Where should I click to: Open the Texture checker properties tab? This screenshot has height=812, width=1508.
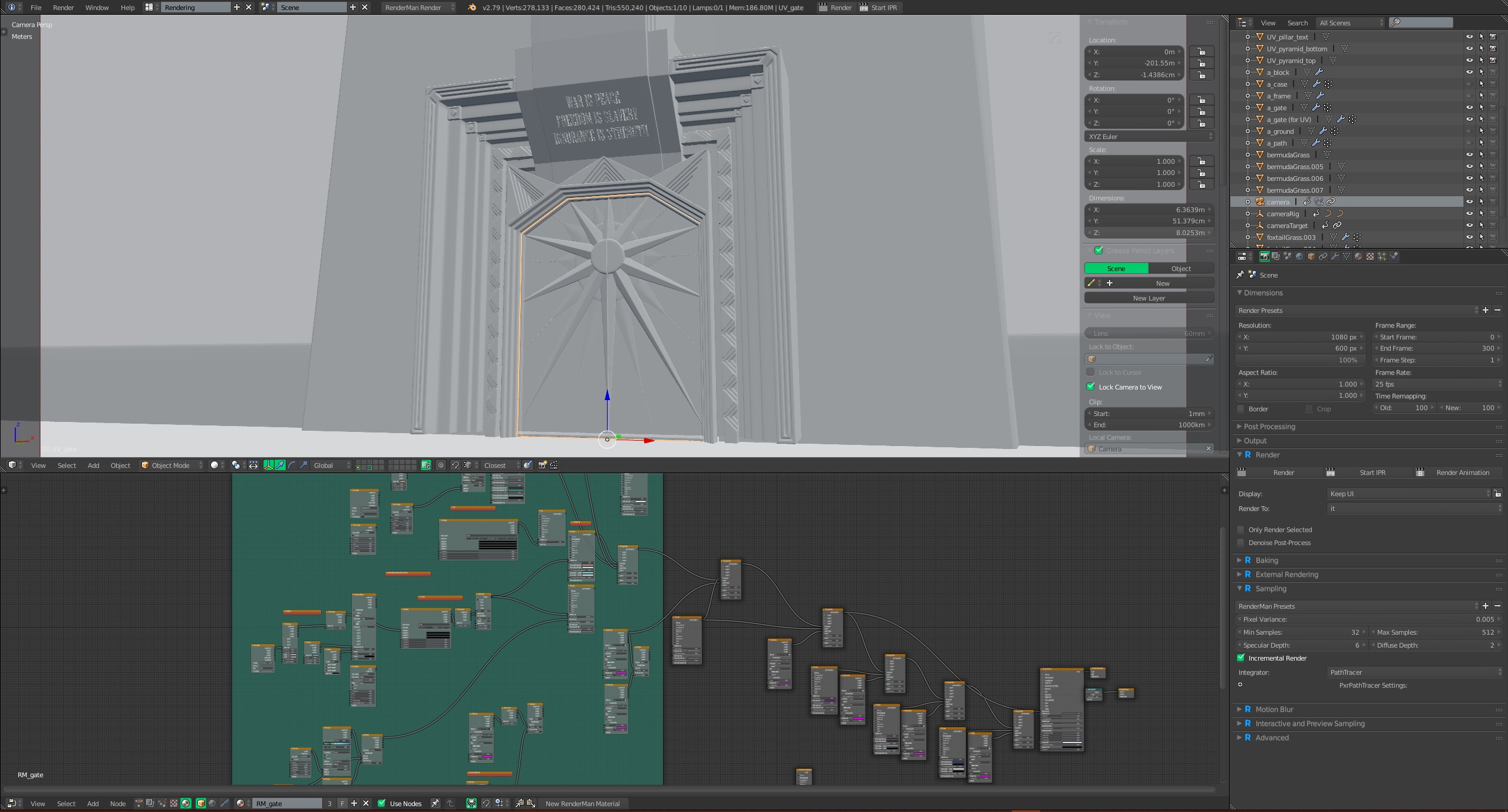coord(1370,256)
